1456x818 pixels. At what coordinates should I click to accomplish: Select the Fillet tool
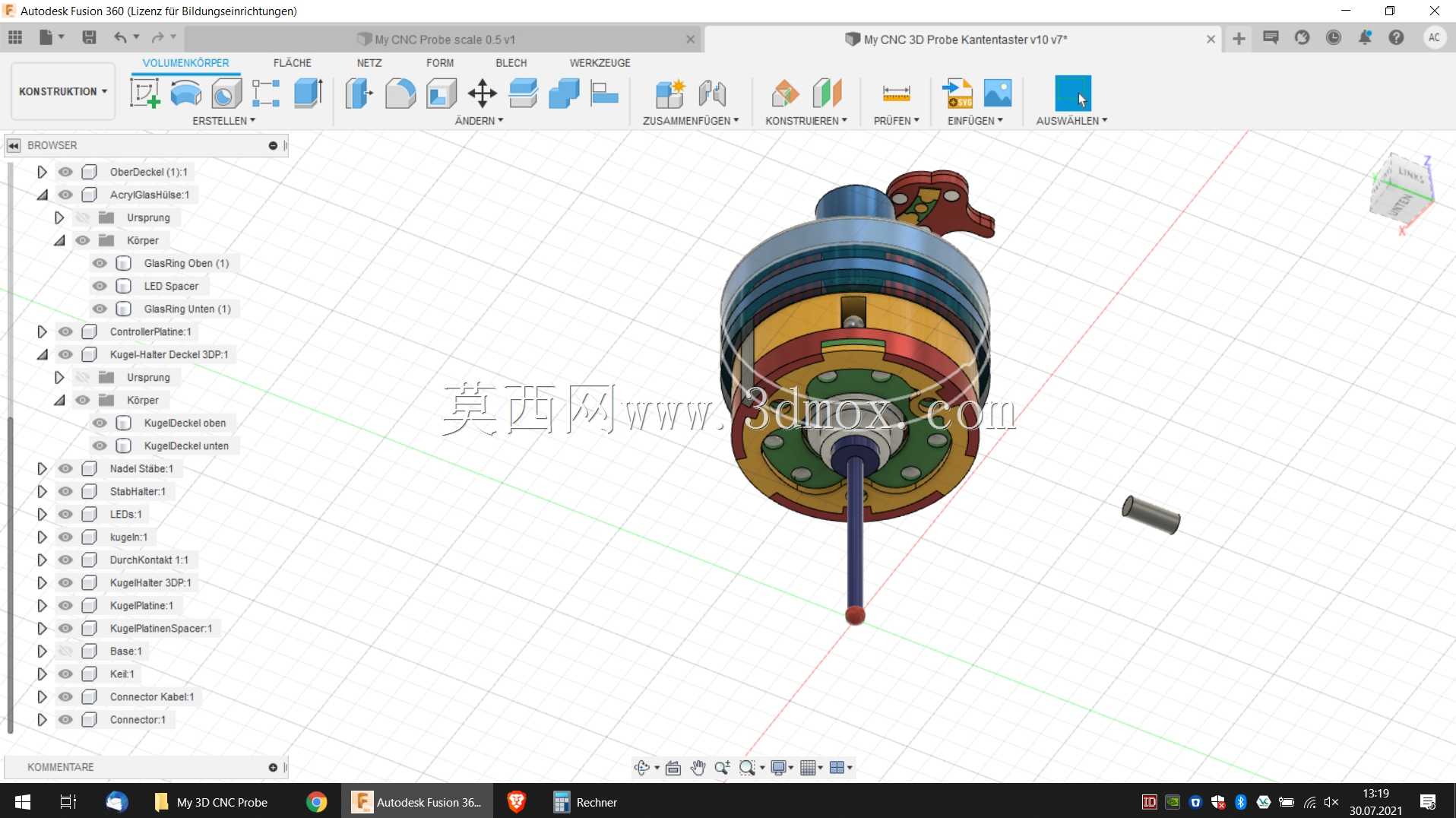[400, 94]
